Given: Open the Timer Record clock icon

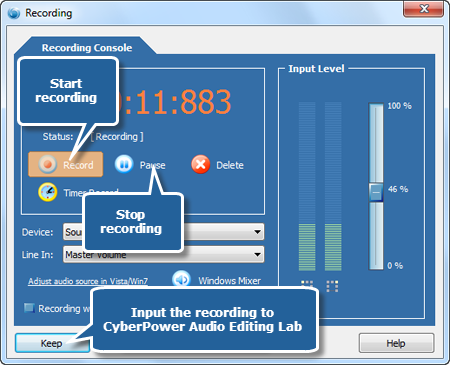Looking at the screenshot, I should coord(48,192).
